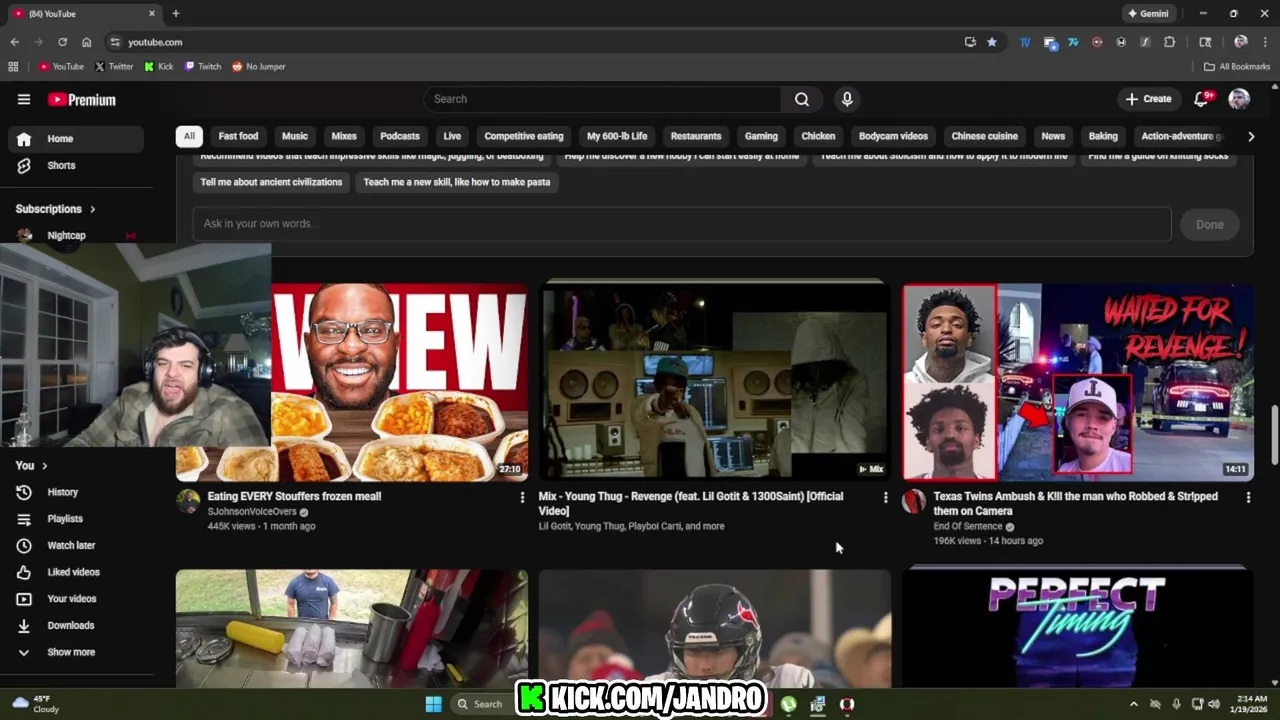Open the notifications bell
The image size is (1280, 720).
[1203, 99]
